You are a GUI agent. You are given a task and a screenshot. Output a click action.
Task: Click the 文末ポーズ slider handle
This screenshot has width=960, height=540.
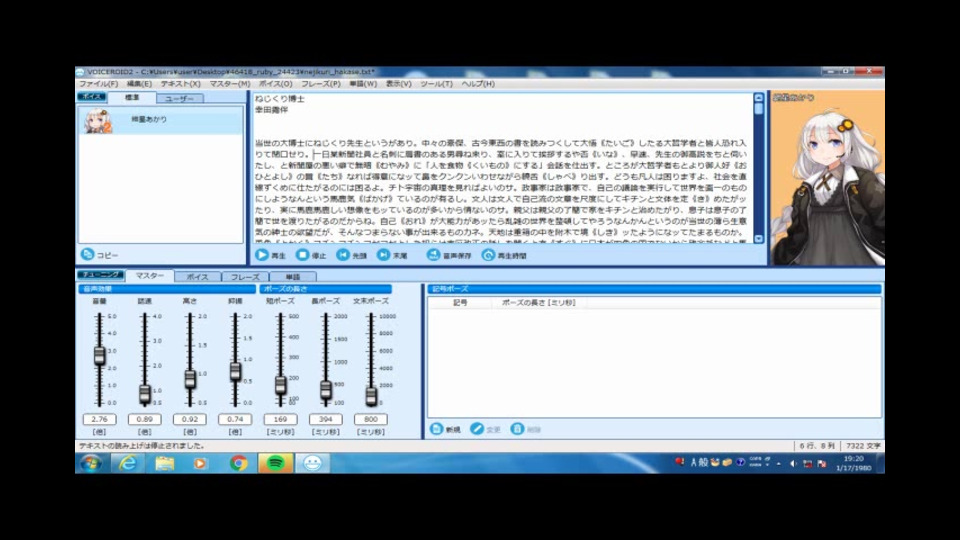(x=371, y=396)
